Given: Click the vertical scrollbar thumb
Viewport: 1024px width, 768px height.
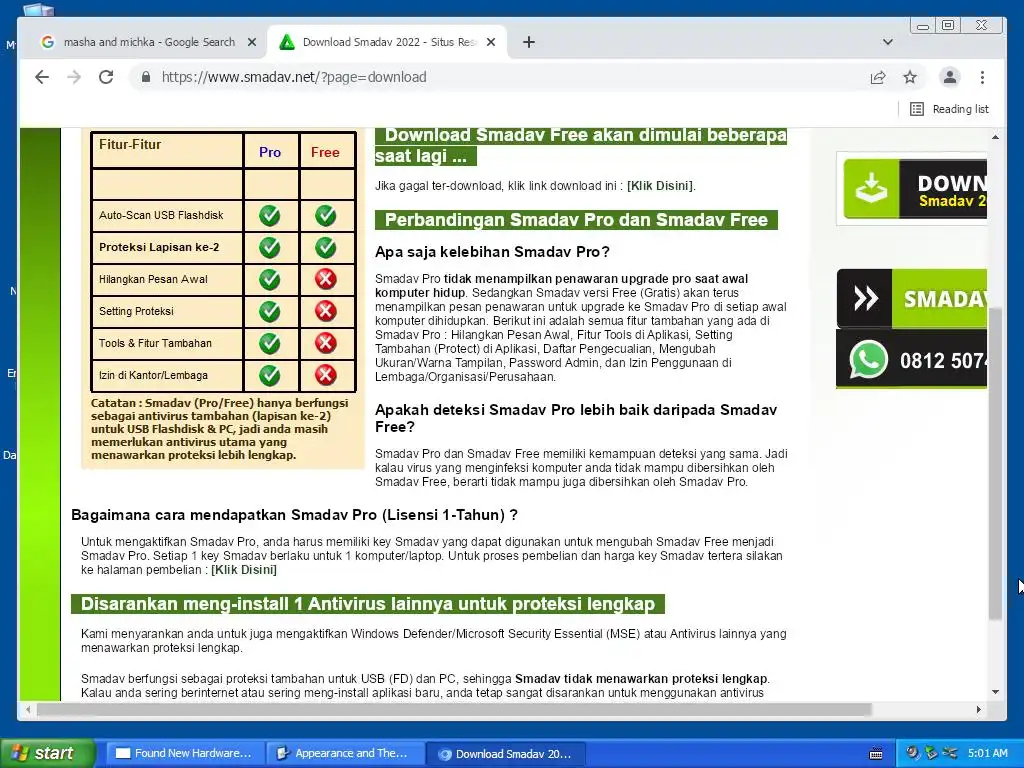Looking at the screenshot, I should (x=995, y=464).
